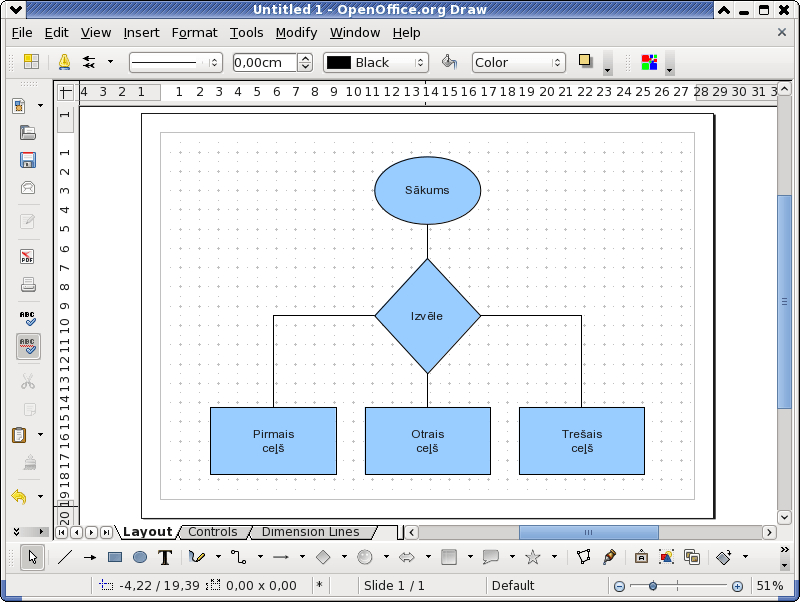800x602 pixels.
Task: Open the Arrow Style dropdown arrow
Action: pos(110,62)
